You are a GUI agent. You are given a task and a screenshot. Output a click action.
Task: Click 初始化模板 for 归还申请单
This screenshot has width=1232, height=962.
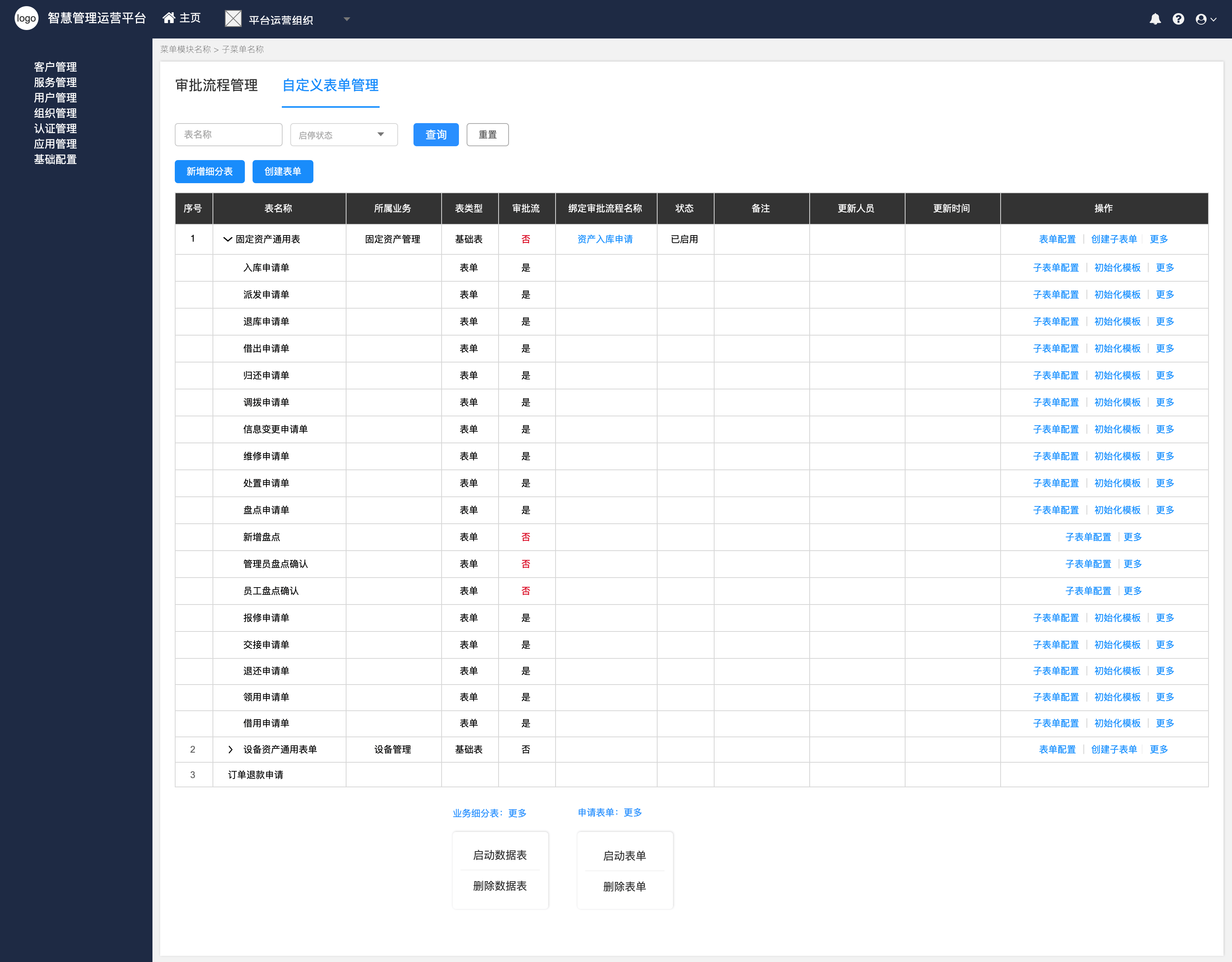click(x=1118, y=376)
